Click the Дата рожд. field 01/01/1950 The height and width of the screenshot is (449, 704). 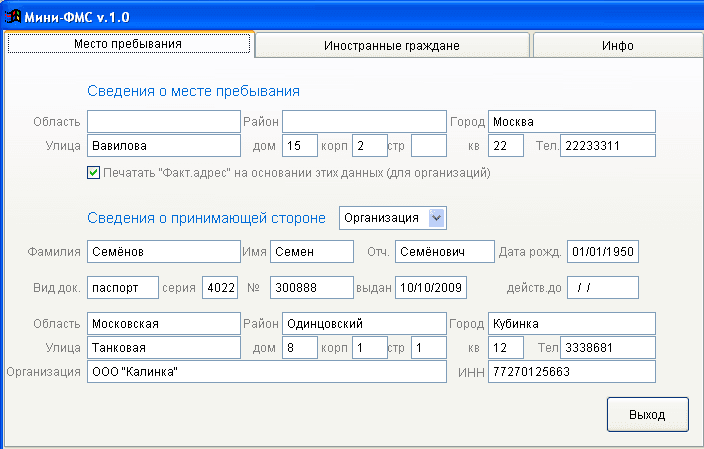pos(603,251)
